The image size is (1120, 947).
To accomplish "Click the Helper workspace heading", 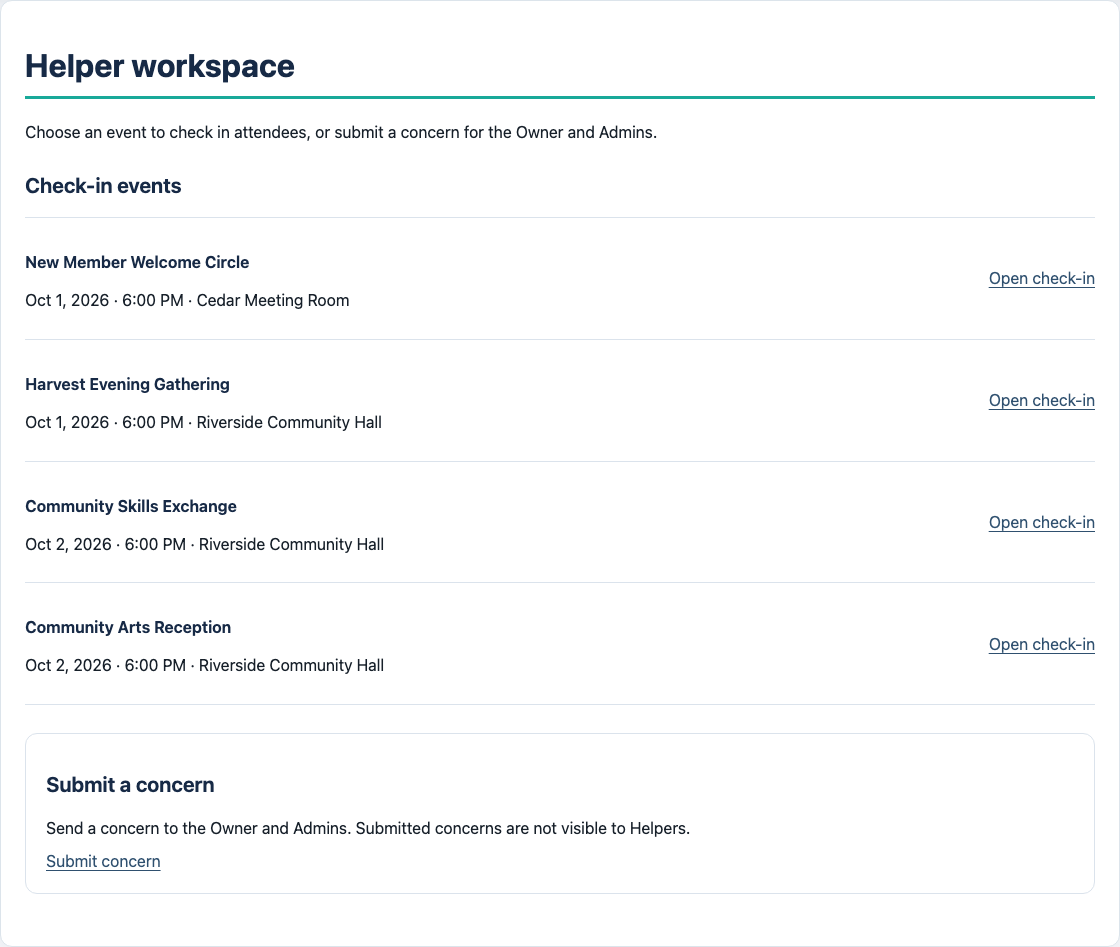I will (x=160, y=66).
